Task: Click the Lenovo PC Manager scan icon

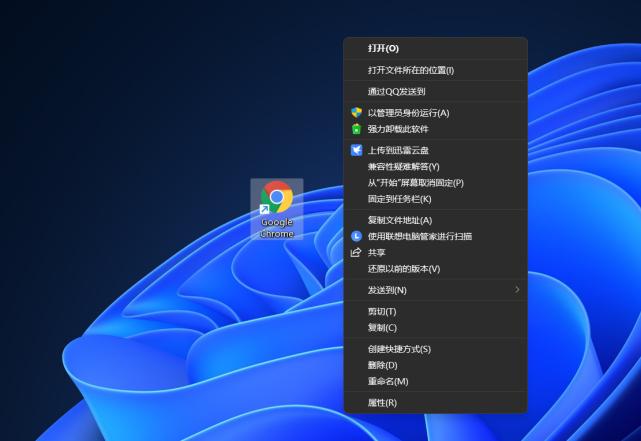Action: (x=356, y=236)
